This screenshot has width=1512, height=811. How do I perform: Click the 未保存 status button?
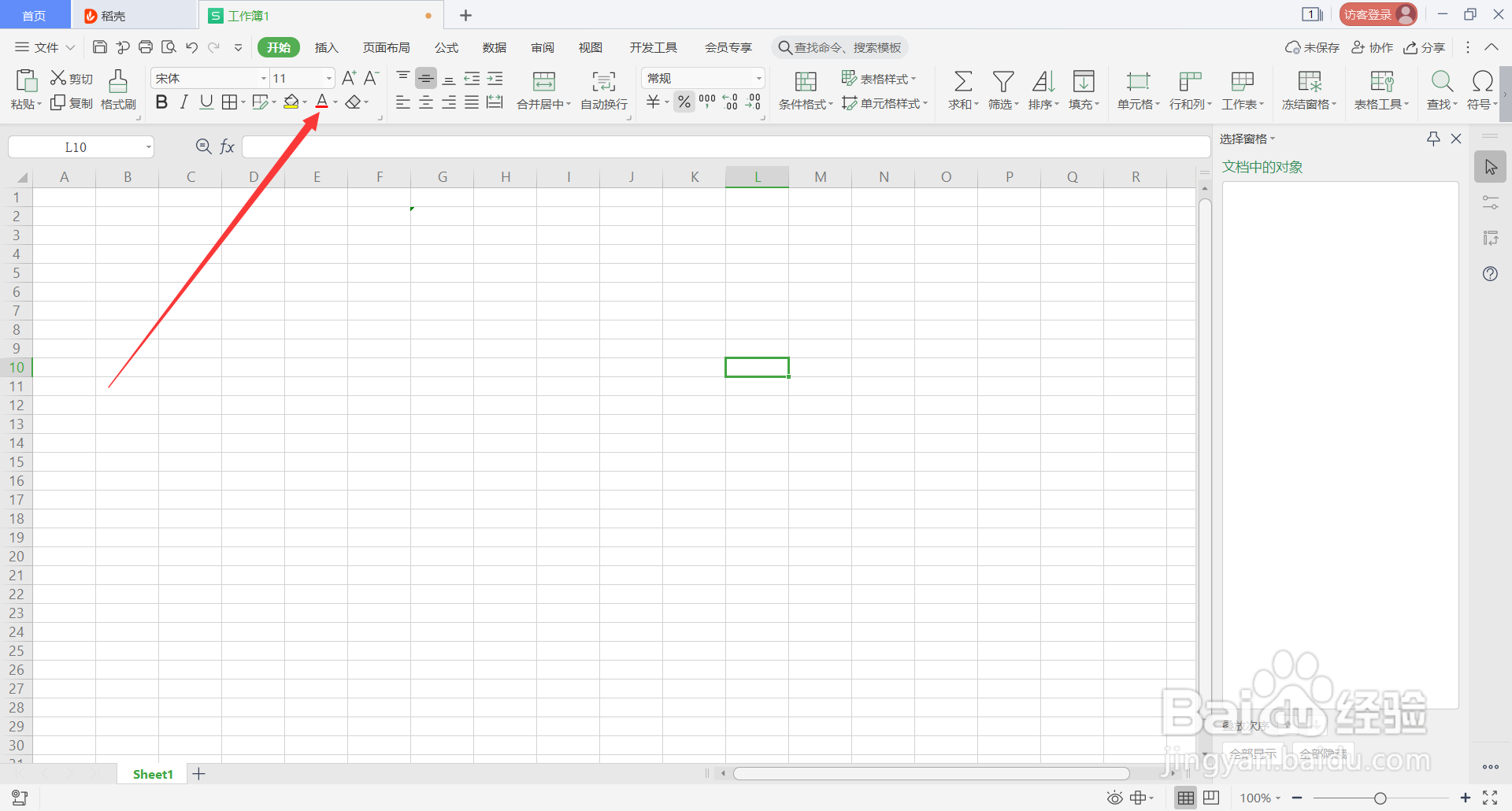(x=1312, y=47)
